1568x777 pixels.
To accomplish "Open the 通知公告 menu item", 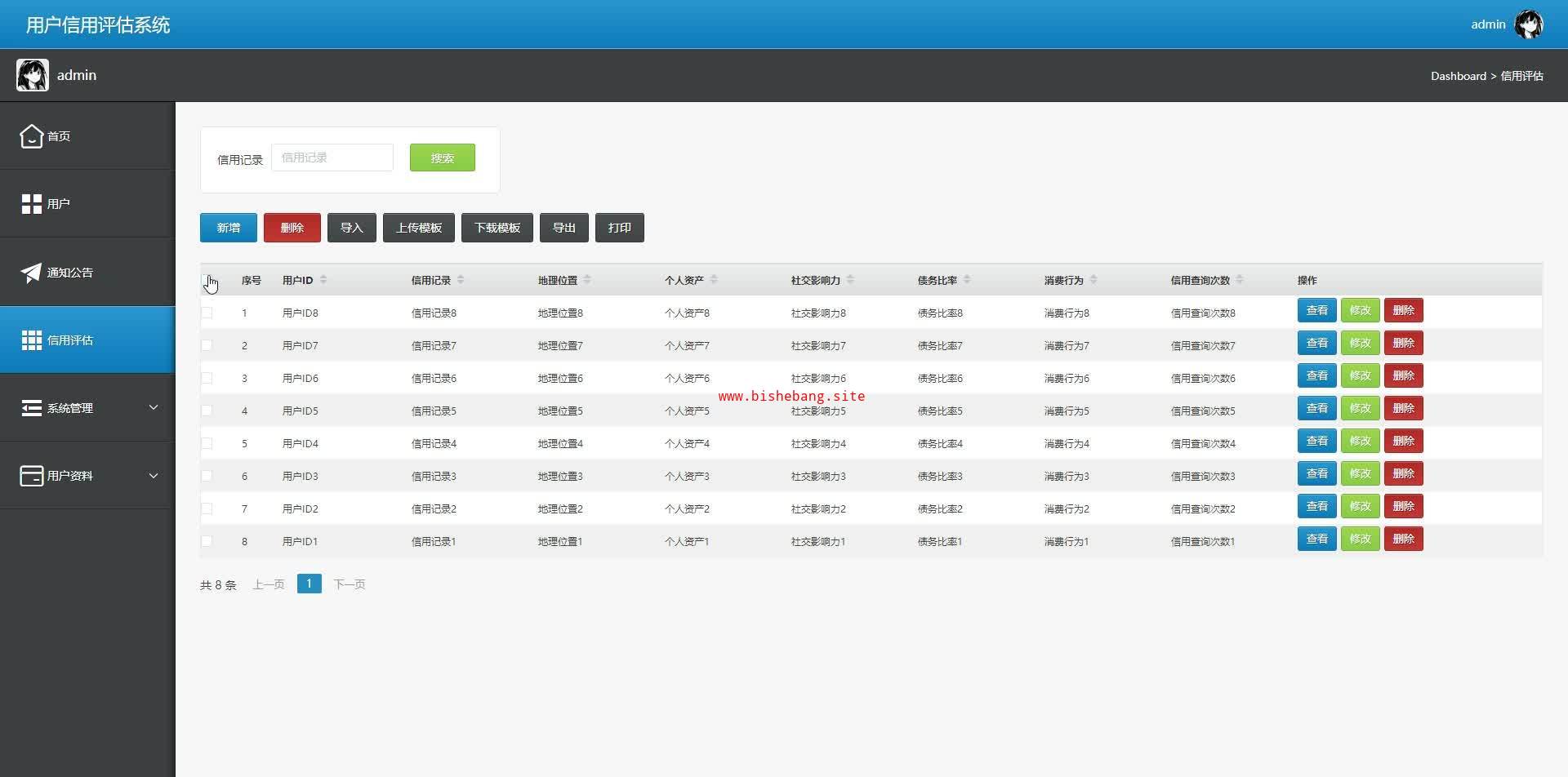I will [70, 273].
